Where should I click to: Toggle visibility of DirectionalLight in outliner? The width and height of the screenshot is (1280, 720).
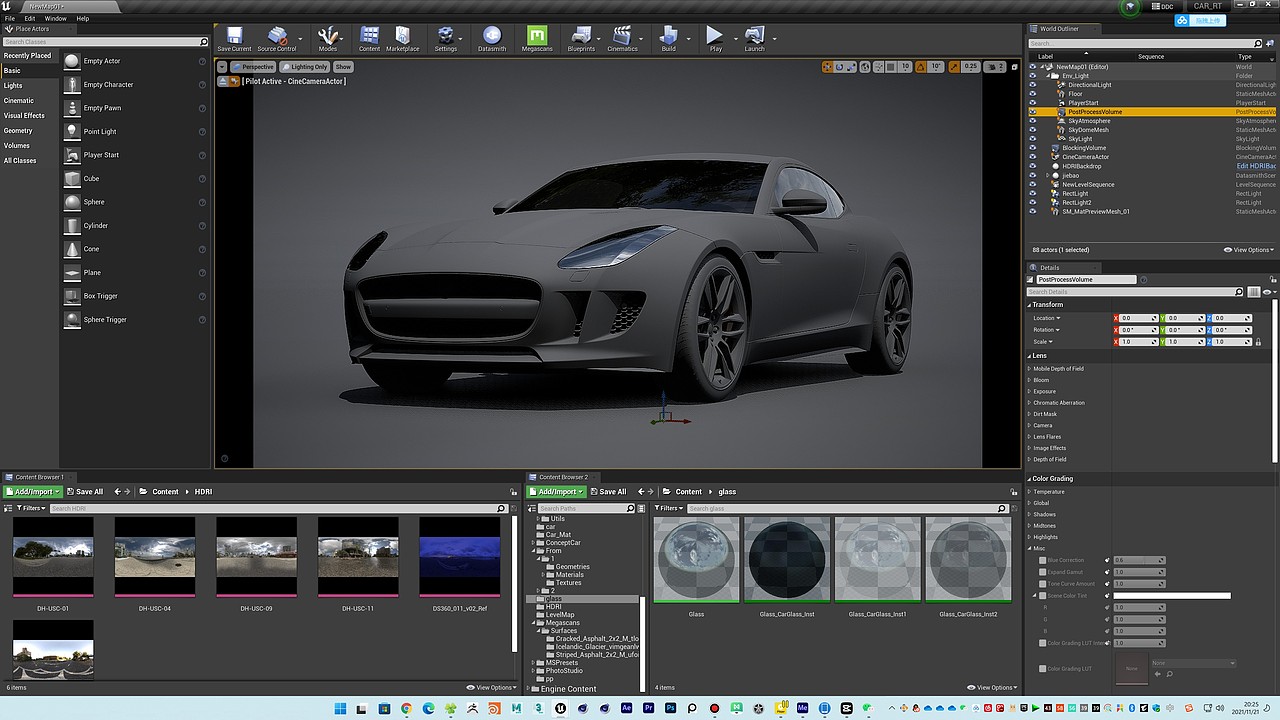[1033, 85]
